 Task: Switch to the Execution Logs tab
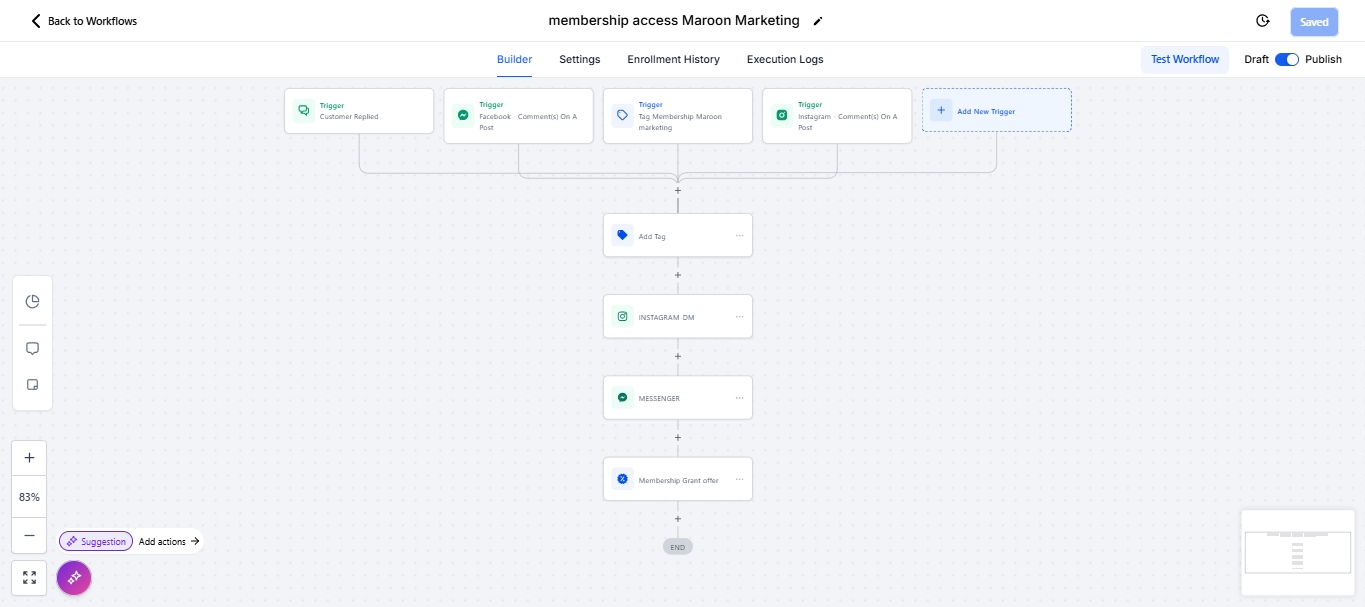785,59
